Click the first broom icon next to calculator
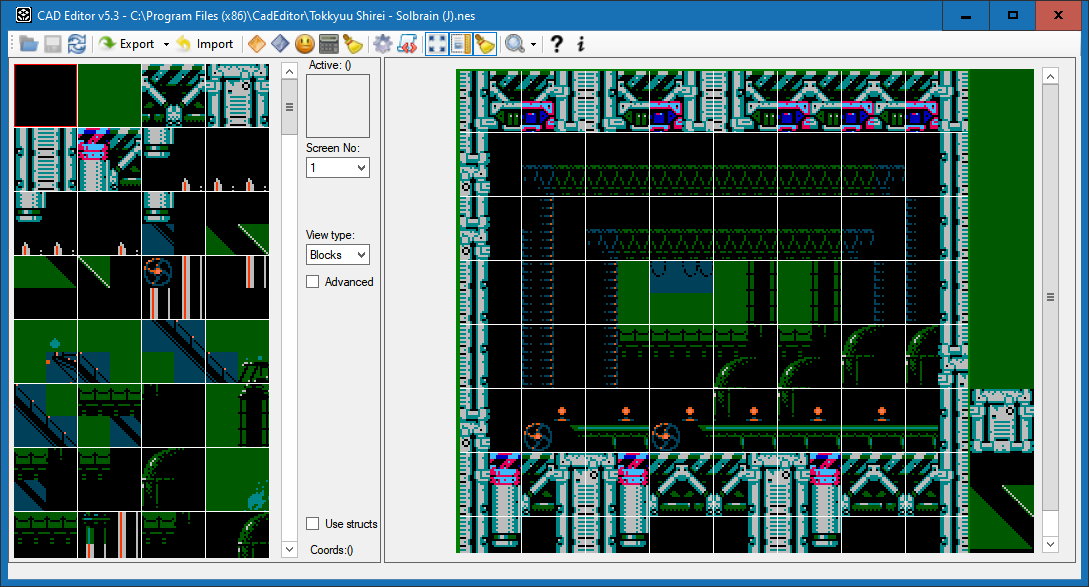Image resolution: width=1089 pixels, height=587 pixels. click(x=353, y=44)
